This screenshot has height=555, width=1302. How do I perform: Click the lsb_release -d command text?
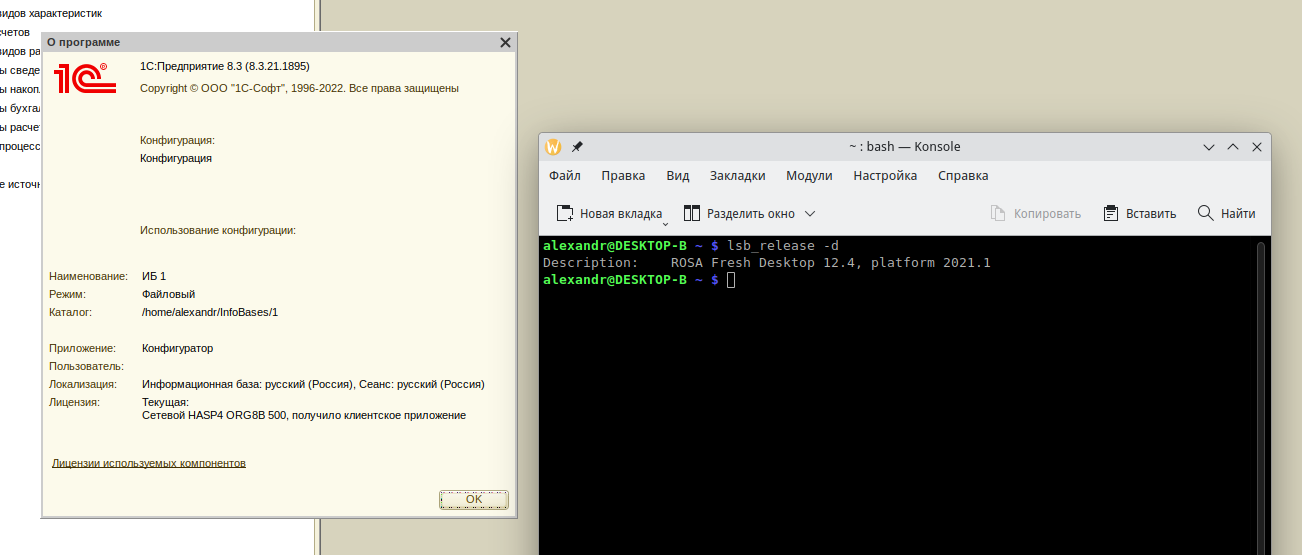pyautogui.click(x=783, y=246)
